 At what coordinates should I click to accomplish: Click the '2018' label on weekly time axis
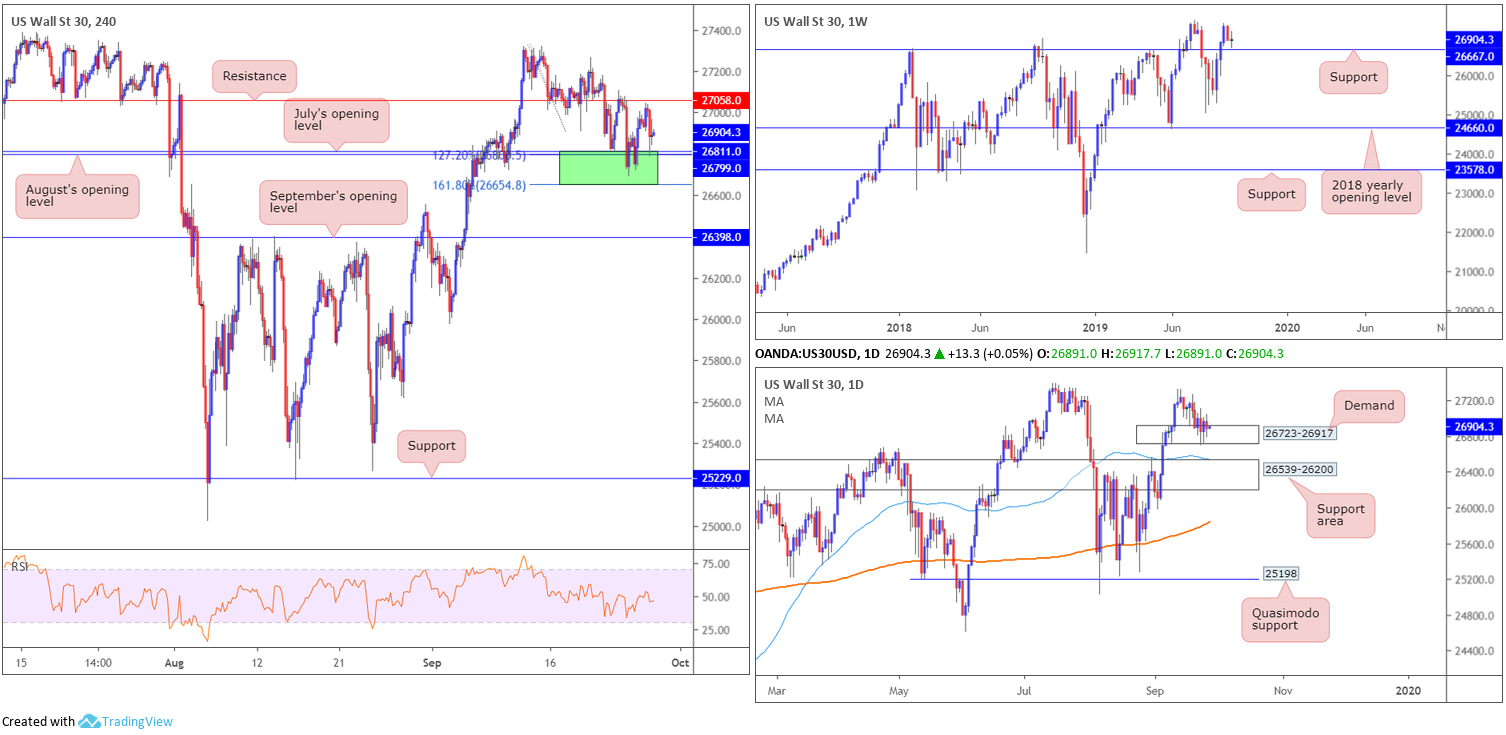(898, 327)
